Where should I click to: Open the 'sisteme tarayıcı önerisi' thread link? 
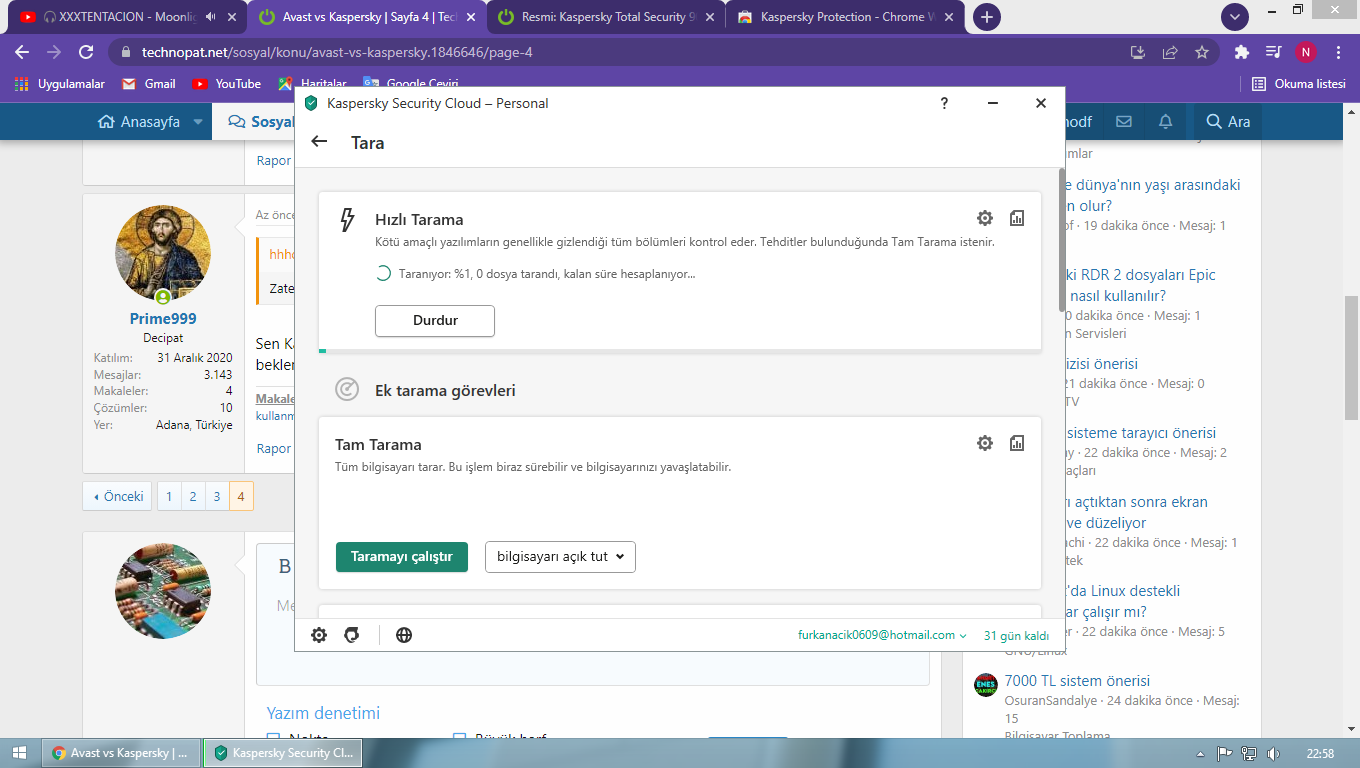1140,433
